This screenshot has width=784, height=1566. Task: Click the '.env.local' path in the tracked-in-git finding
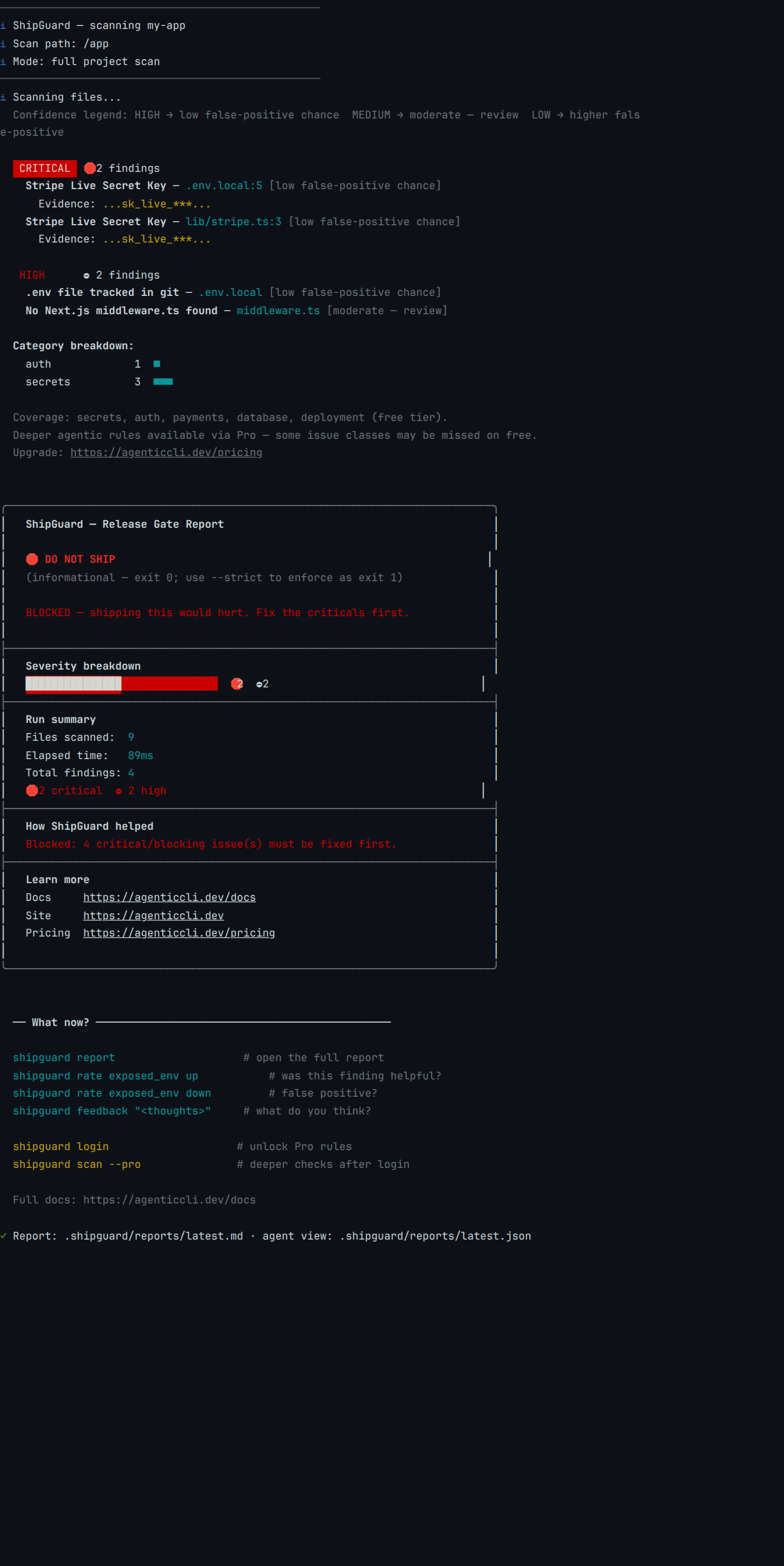230,292
